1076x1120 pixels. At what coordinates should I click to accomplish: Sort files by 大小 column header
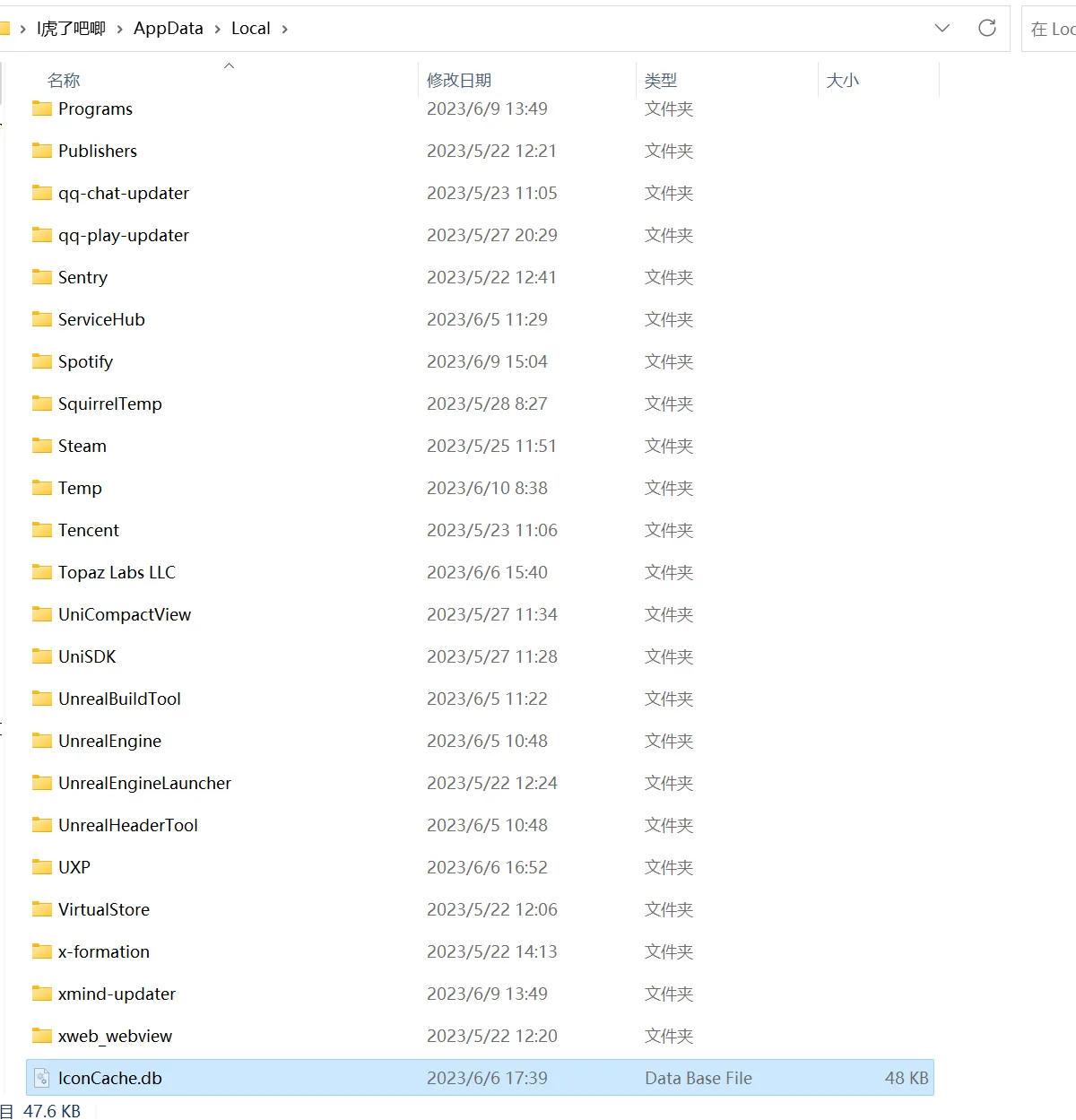click(x=843, y=81)
